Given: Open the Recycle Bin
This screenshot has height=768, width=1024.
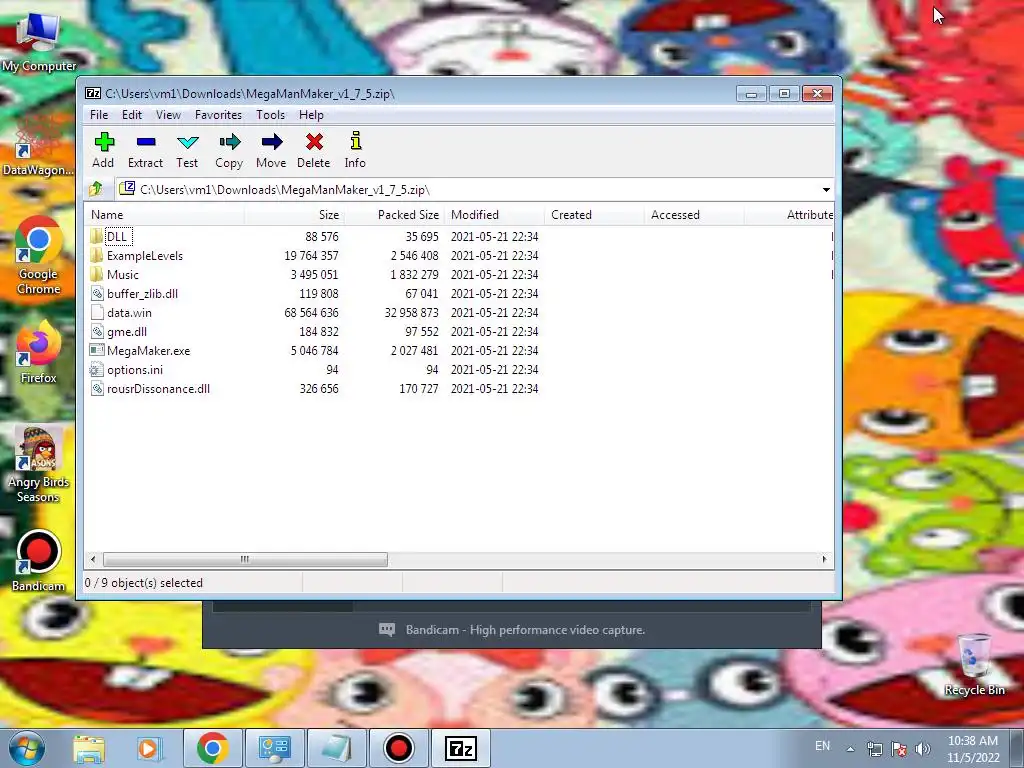Looking at the screenshot, I should click(974, 665).
